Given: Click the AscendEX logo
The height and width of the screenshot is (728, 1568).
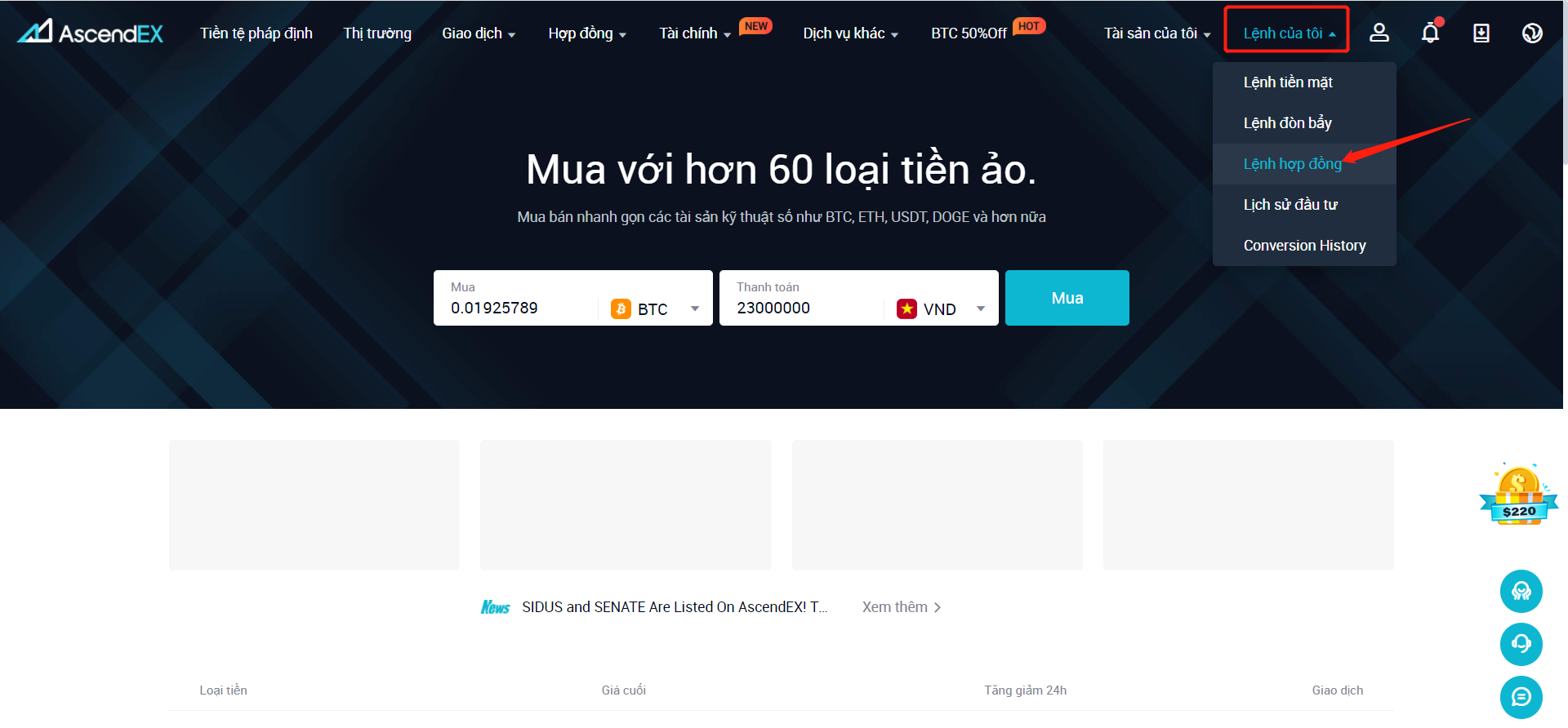Looking at the screenshot, I should [x=91, y=32].
